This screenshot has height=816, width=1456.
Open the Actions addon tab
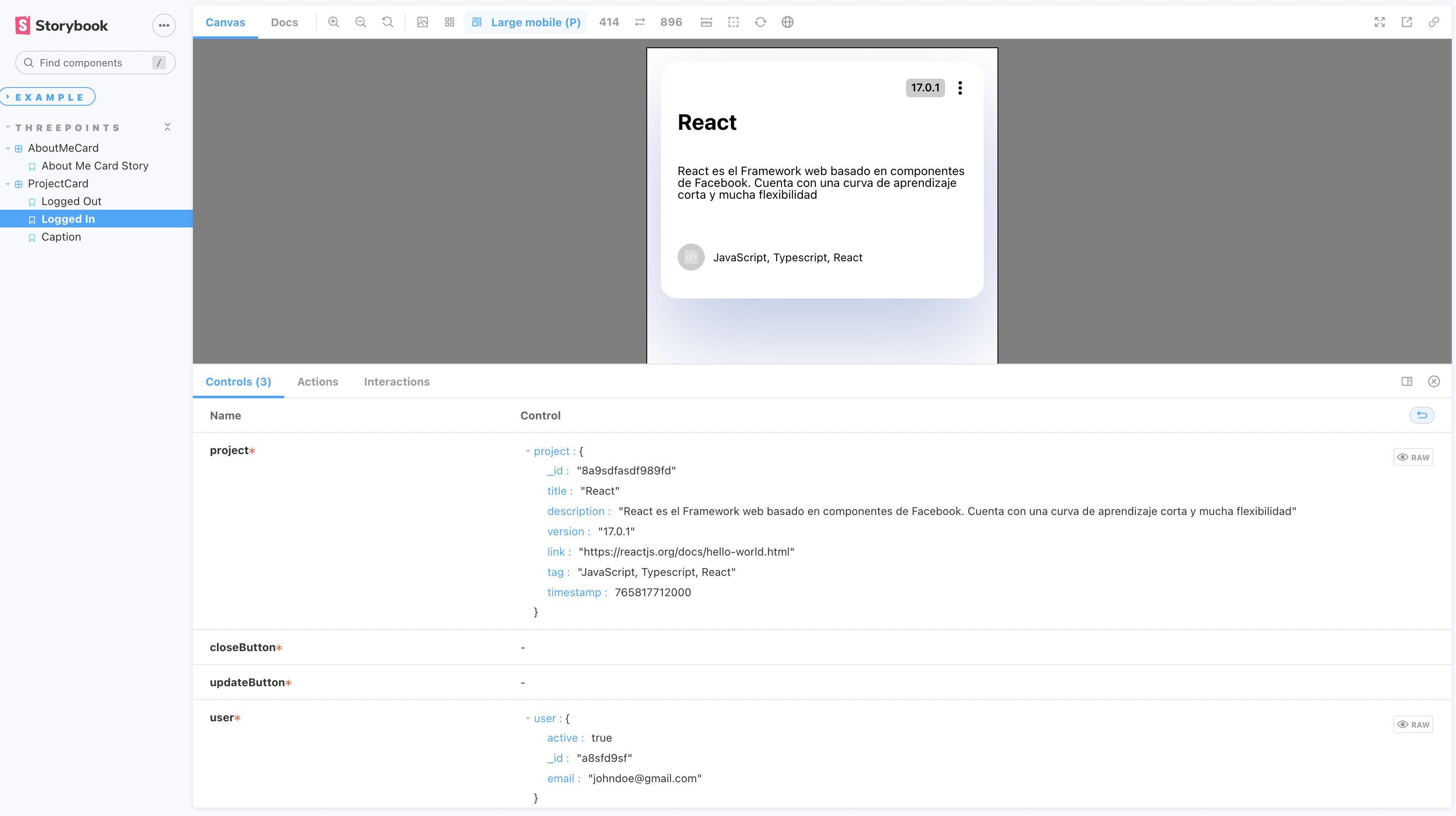click(318, 381)
